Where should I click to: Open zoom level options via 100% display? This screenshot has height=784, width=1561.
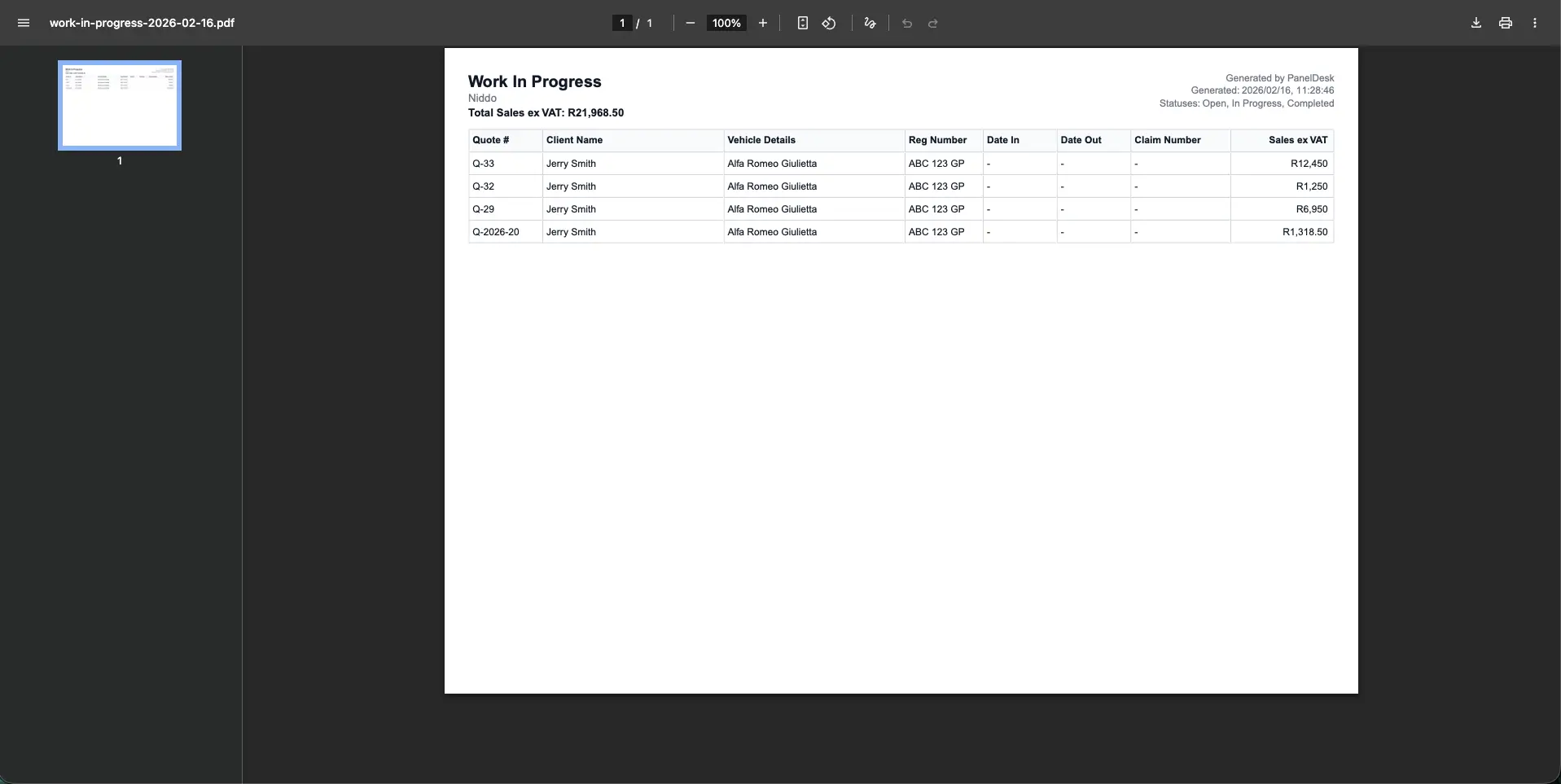click(x=726, y=23)
